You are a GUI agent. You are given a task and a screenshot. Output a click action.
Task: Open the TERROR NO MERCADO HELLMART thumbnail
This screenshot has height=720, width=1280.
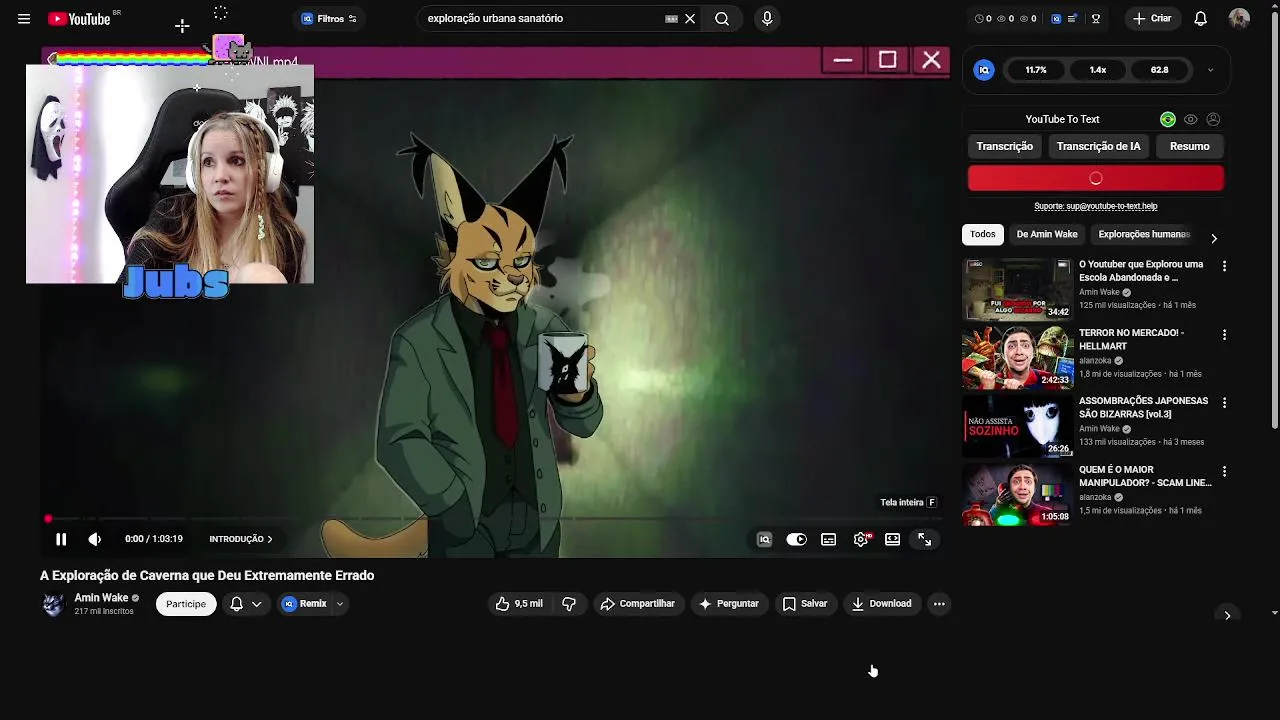(x=1017, y=357)
